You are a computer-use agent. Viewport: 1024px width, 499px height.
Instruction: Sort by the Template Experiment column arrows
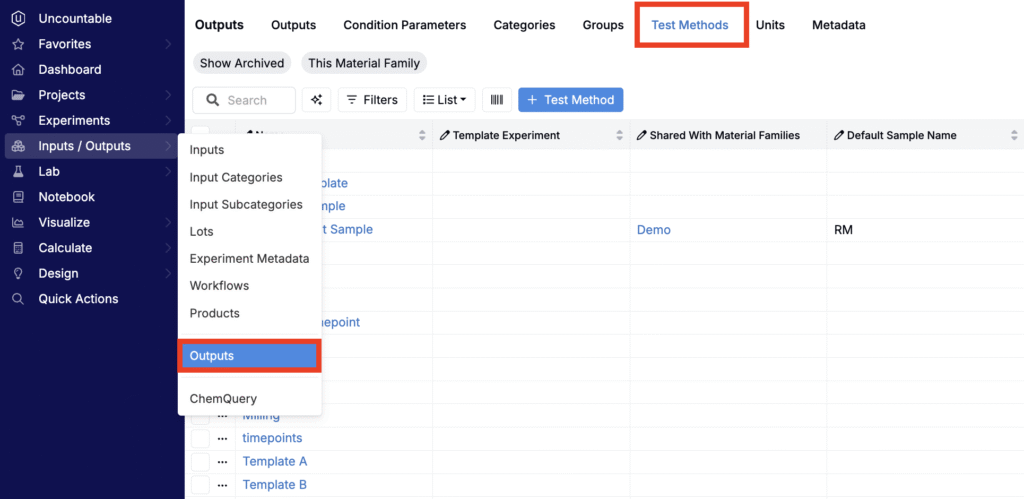click(619, 135)
